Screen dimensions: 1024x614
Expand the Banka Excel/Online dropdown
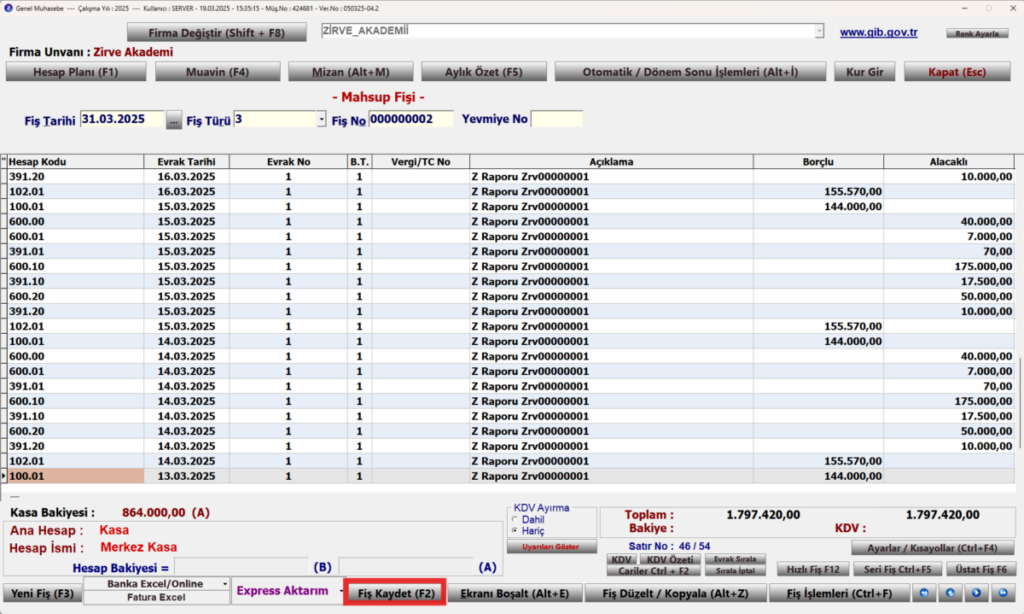click(225, 584)
